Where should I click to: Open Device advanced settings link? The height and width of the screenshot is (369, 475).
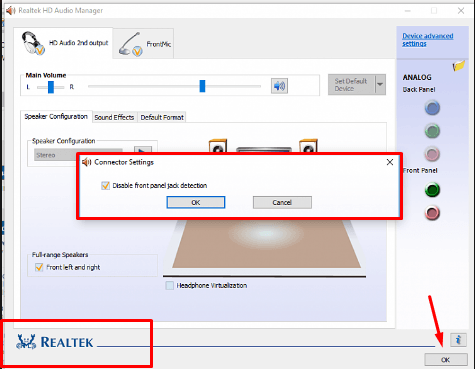pos(428,40)
